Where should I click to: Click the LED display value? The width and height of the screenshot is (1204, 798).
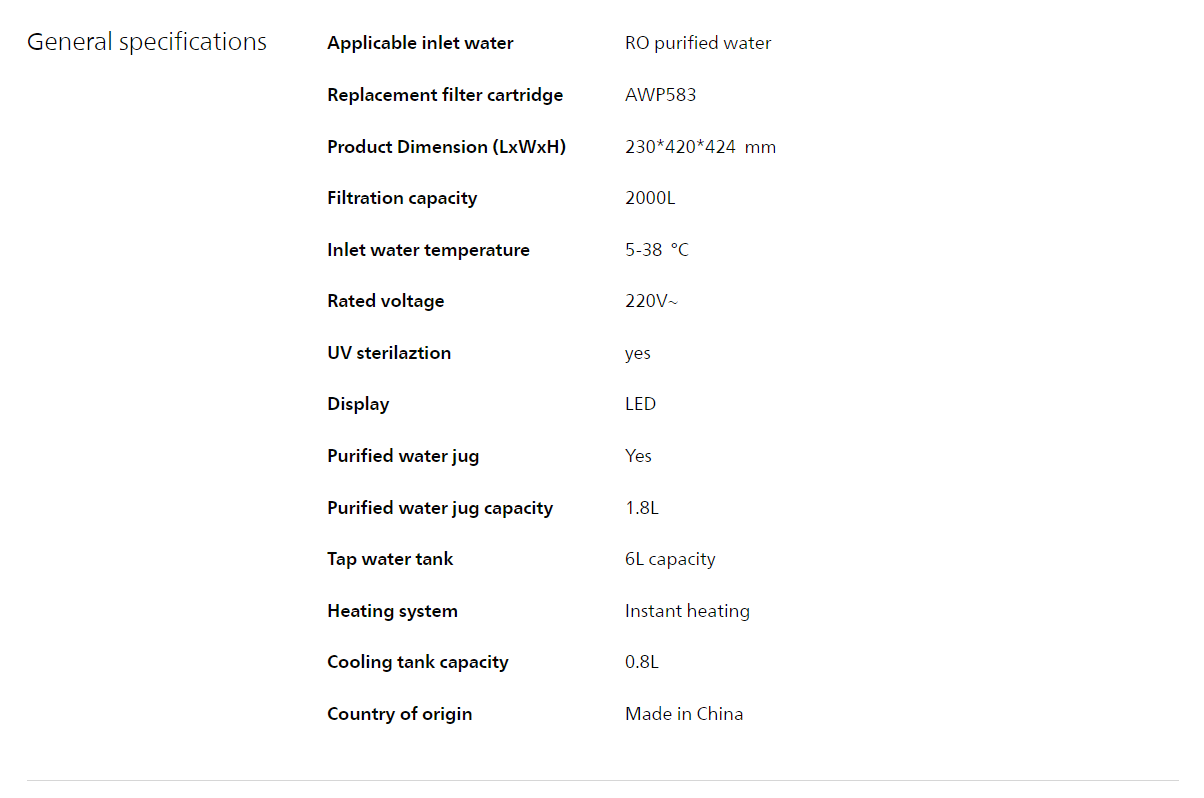click(641, 404)
